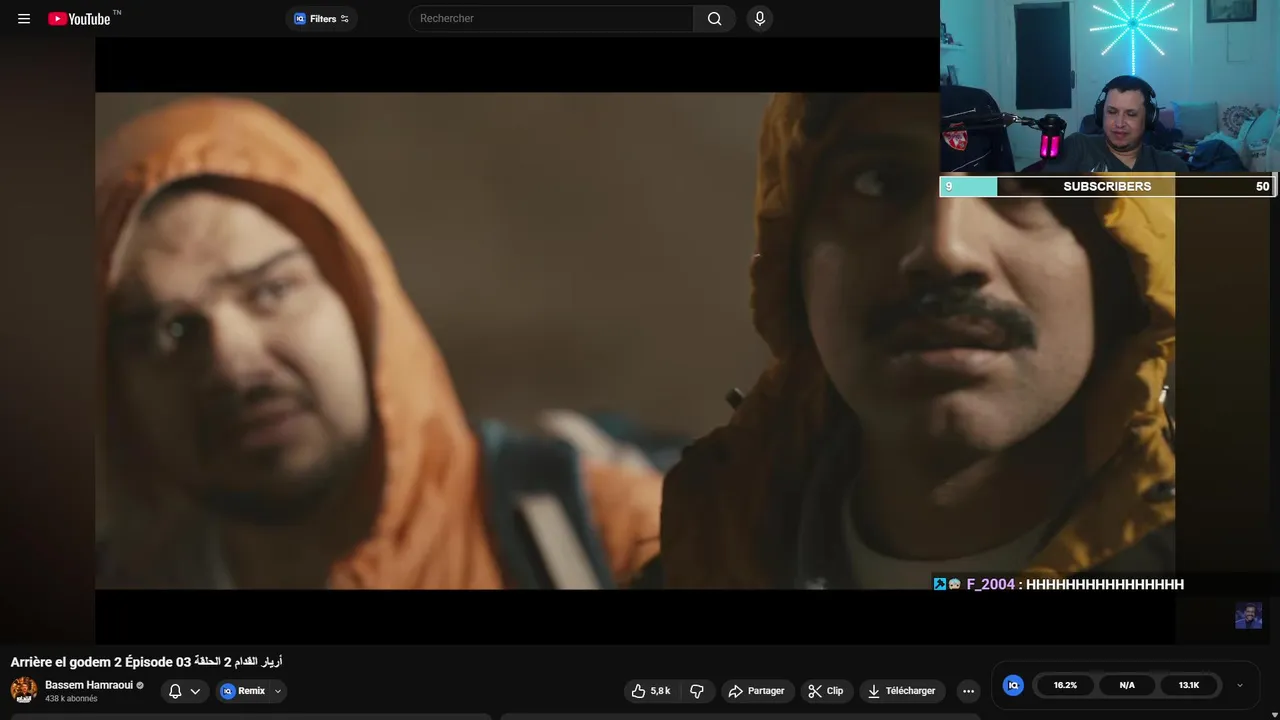
Task: Like the video (5,8 k)
Action: point(651,691)
